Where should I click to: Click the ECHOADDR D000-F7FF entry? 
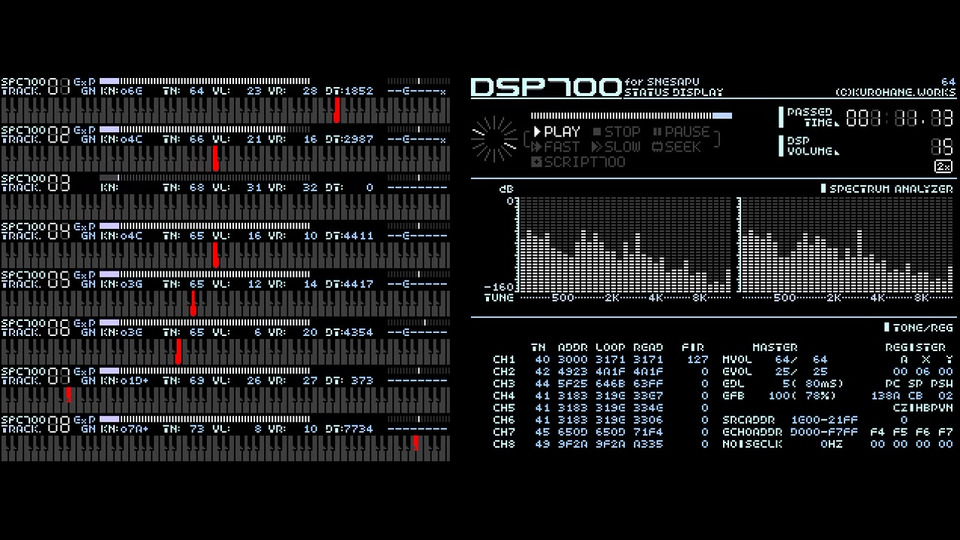coord(790,432)
